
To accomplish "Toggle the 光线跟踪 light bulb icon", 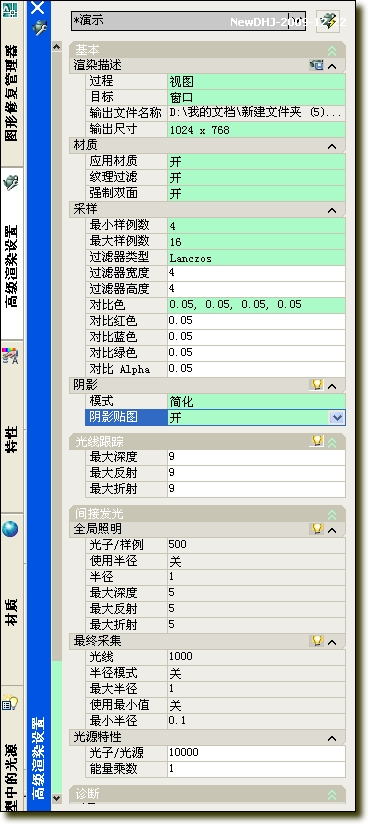I will click(x=317, y=440).
